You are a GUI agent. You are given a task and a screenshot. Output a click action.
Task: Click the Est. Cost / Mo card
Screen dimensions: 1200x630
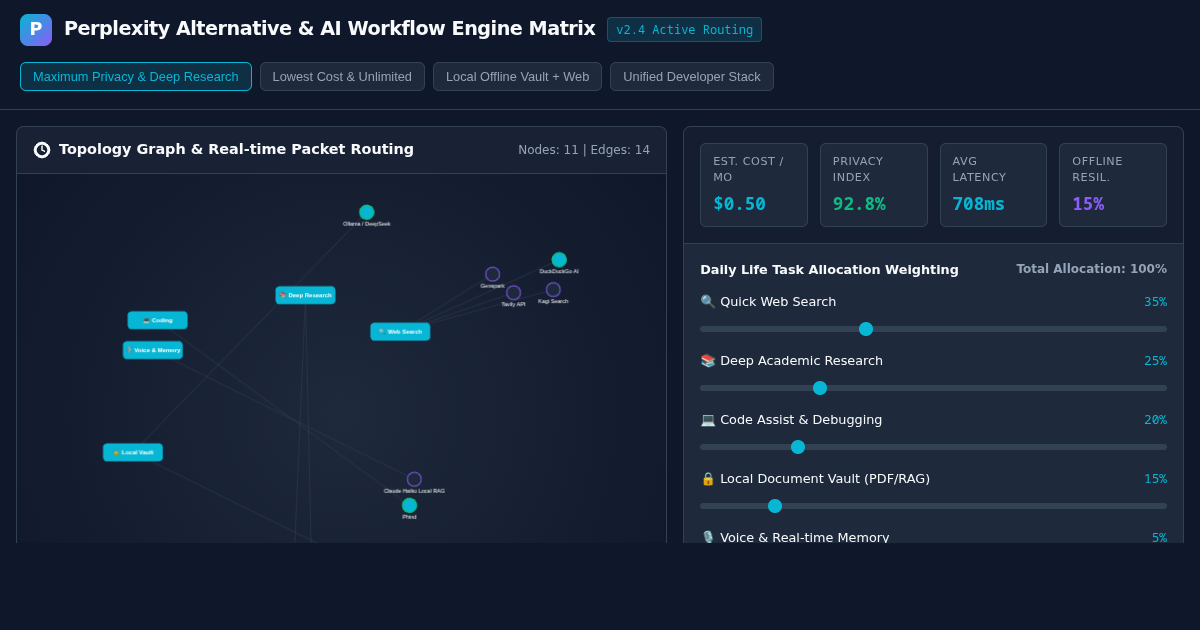[x=754, y=185]
